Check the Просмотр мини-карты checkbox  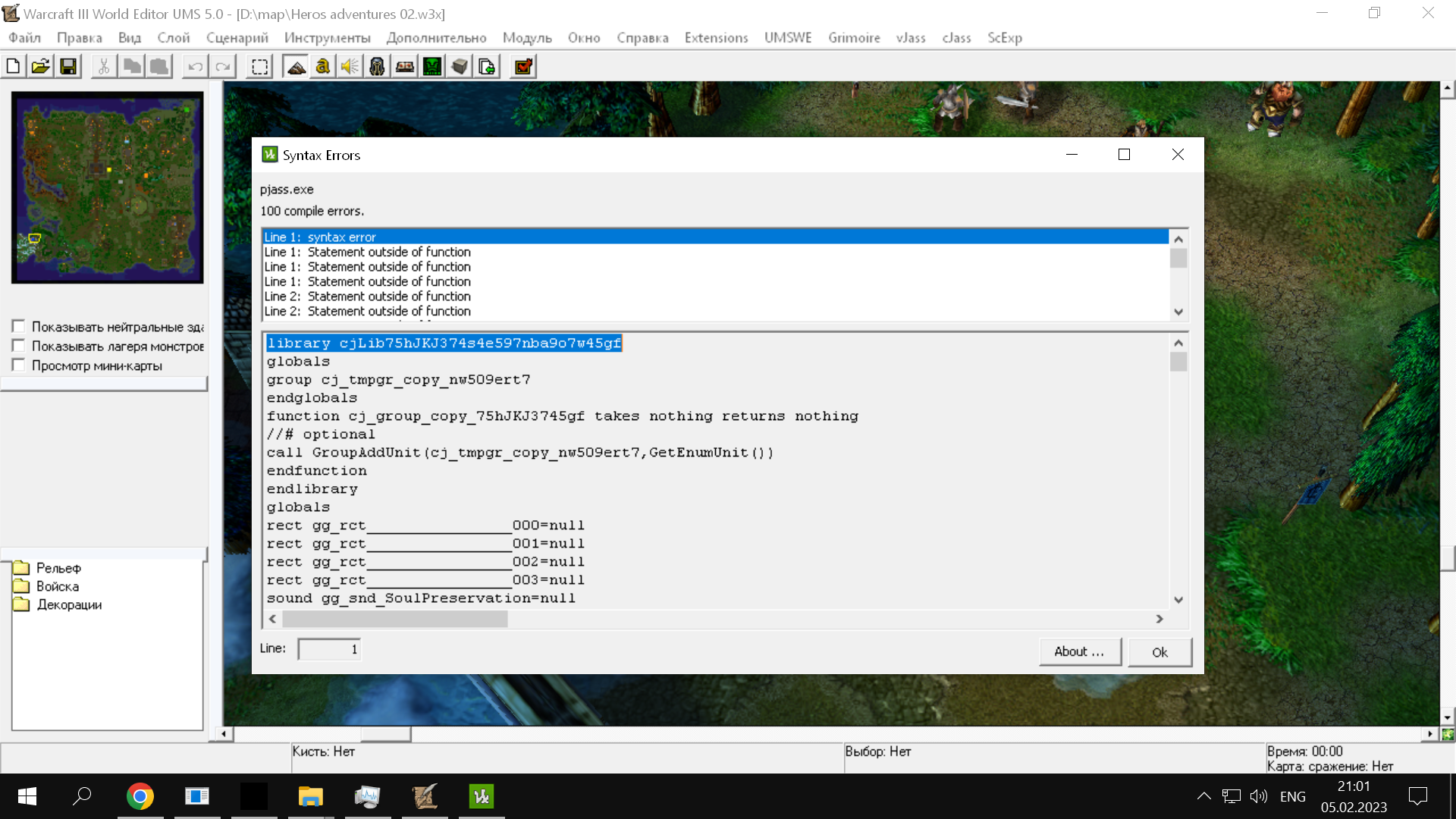(x=19, y=366)
